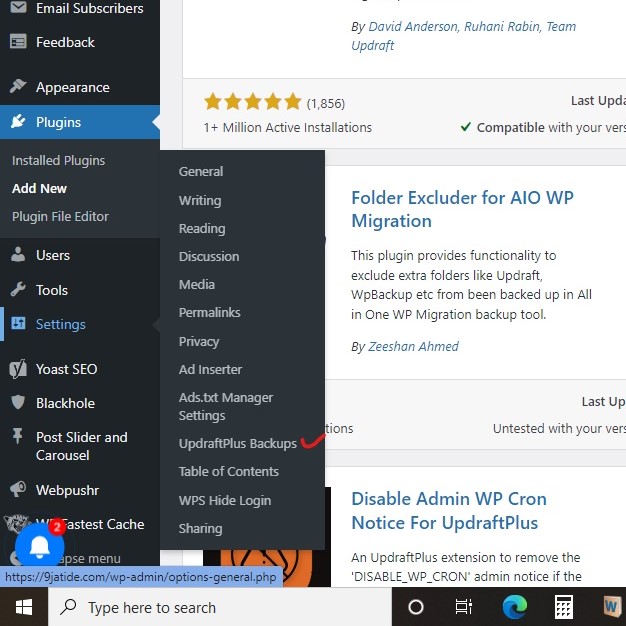Open Folder Excluder for AIO WP Migration
Image resolution: width=626 pixels, height=626 pixels.
[x=462, y=209]
